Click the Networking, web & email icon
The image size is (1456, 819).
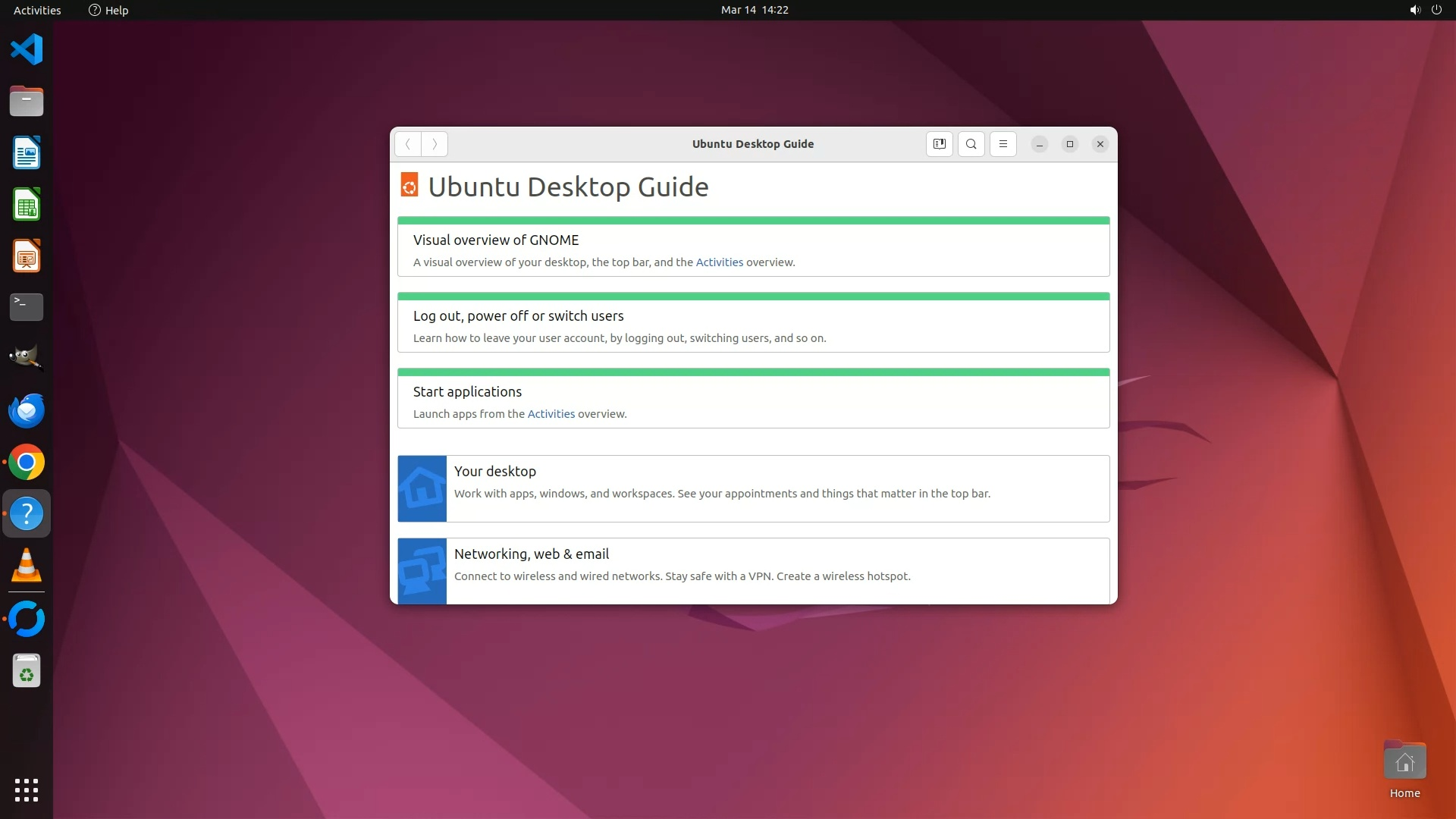pyautogui.click(x=422, y=571)
